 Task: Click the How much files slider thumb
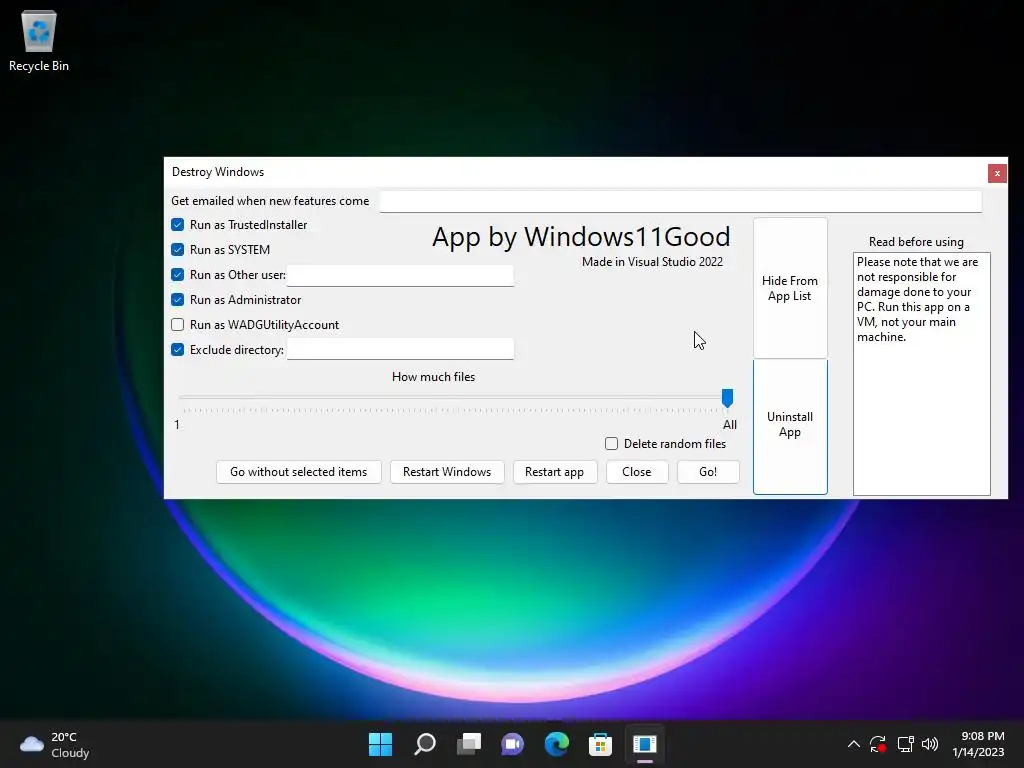(x=727, y=398)
